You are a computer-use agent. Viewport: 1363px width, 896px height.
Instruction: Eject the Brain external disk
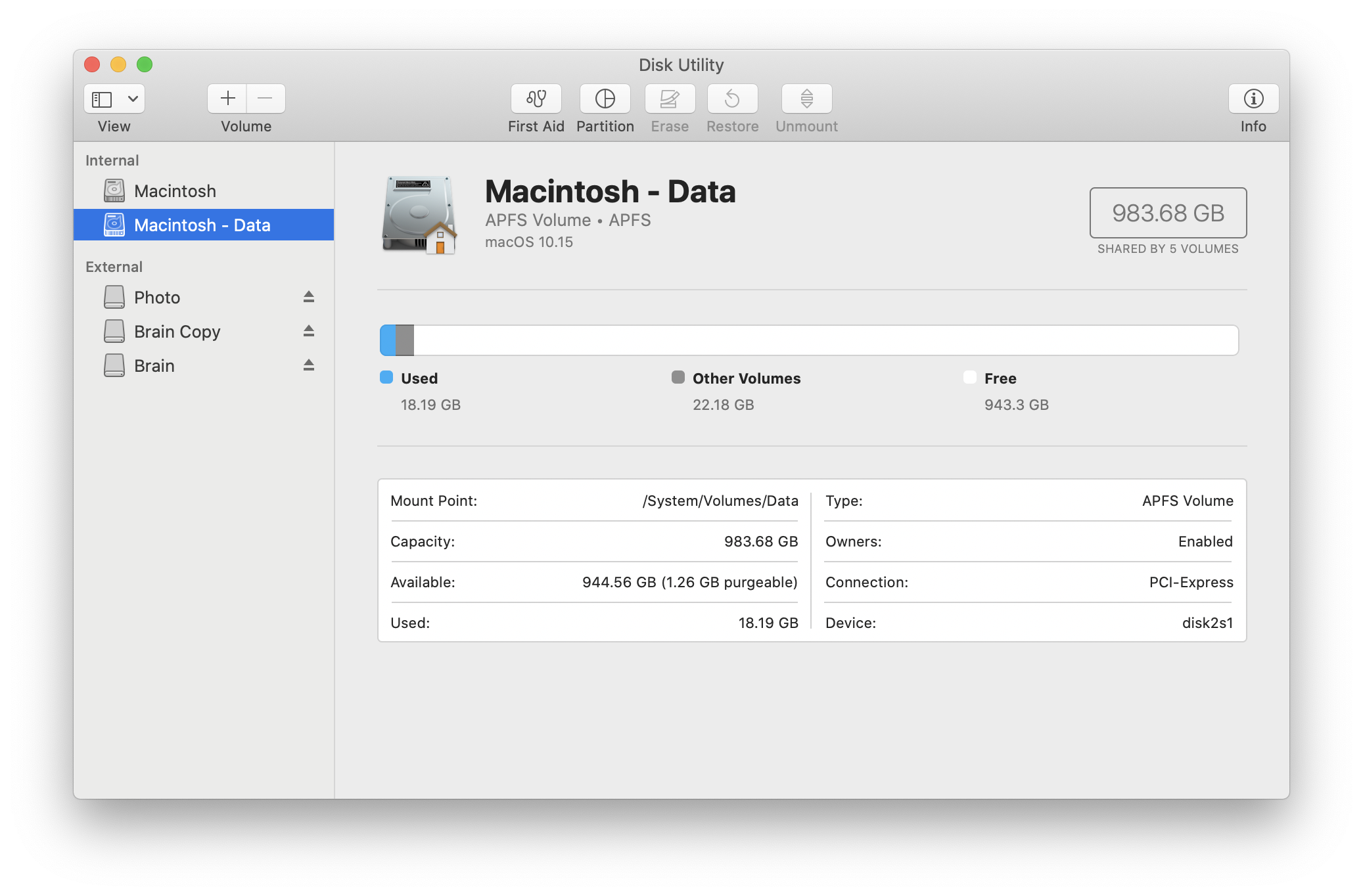pos(308,365)
